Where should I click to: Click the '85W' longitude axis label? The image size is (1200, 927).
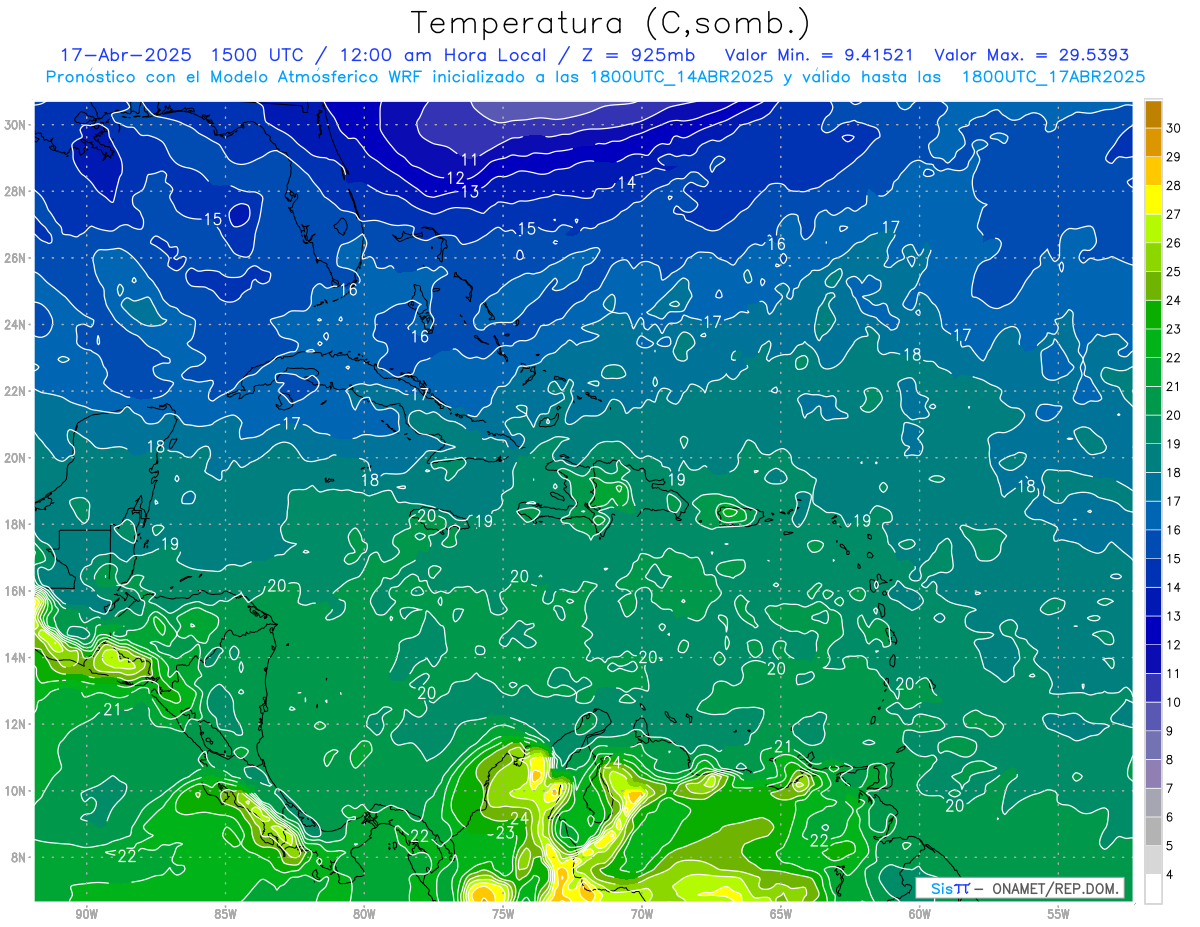point(225,914)
